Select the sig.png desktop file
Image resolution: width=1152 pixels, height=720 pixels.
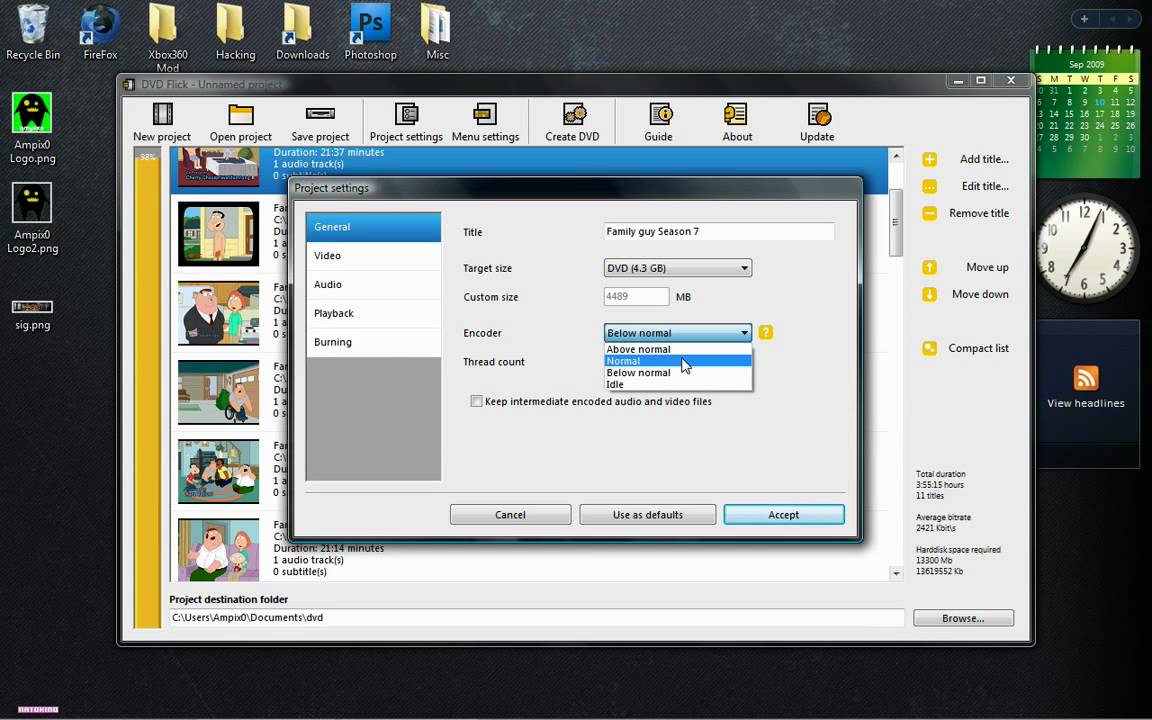tap(32, 315)
